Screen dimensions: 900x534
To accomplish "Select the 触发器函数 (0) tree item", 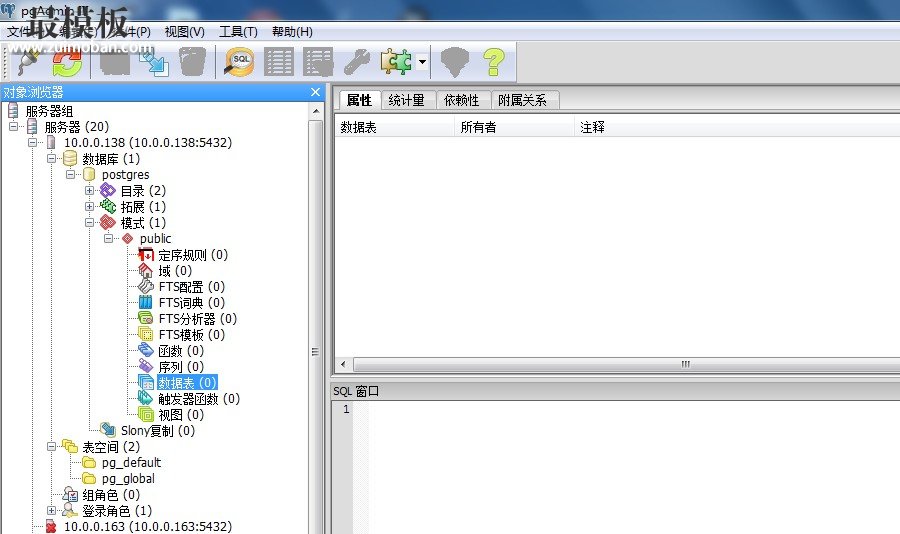I will pyautogui.click(x=198, y=399).
